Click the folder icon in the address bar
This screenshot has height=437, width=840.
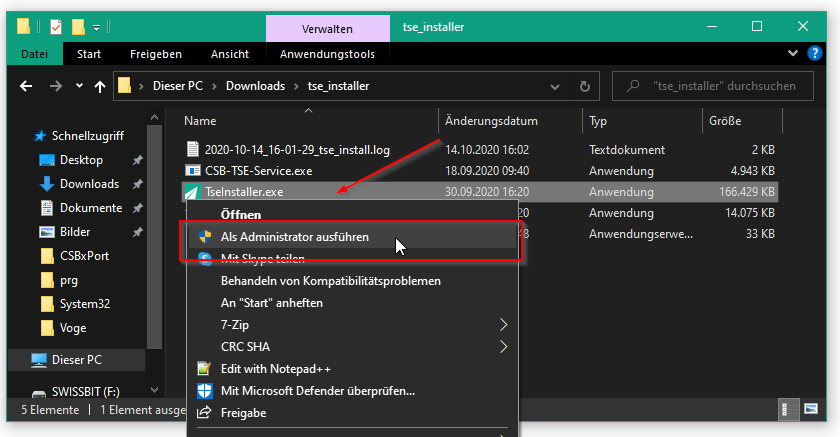(124, 86)
